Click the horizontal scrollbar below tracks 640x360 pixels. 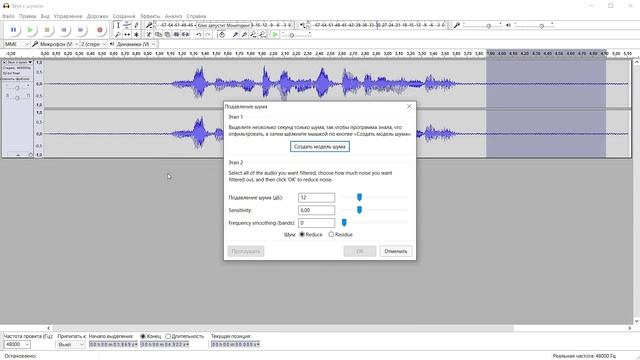click(x=282, y=328)
